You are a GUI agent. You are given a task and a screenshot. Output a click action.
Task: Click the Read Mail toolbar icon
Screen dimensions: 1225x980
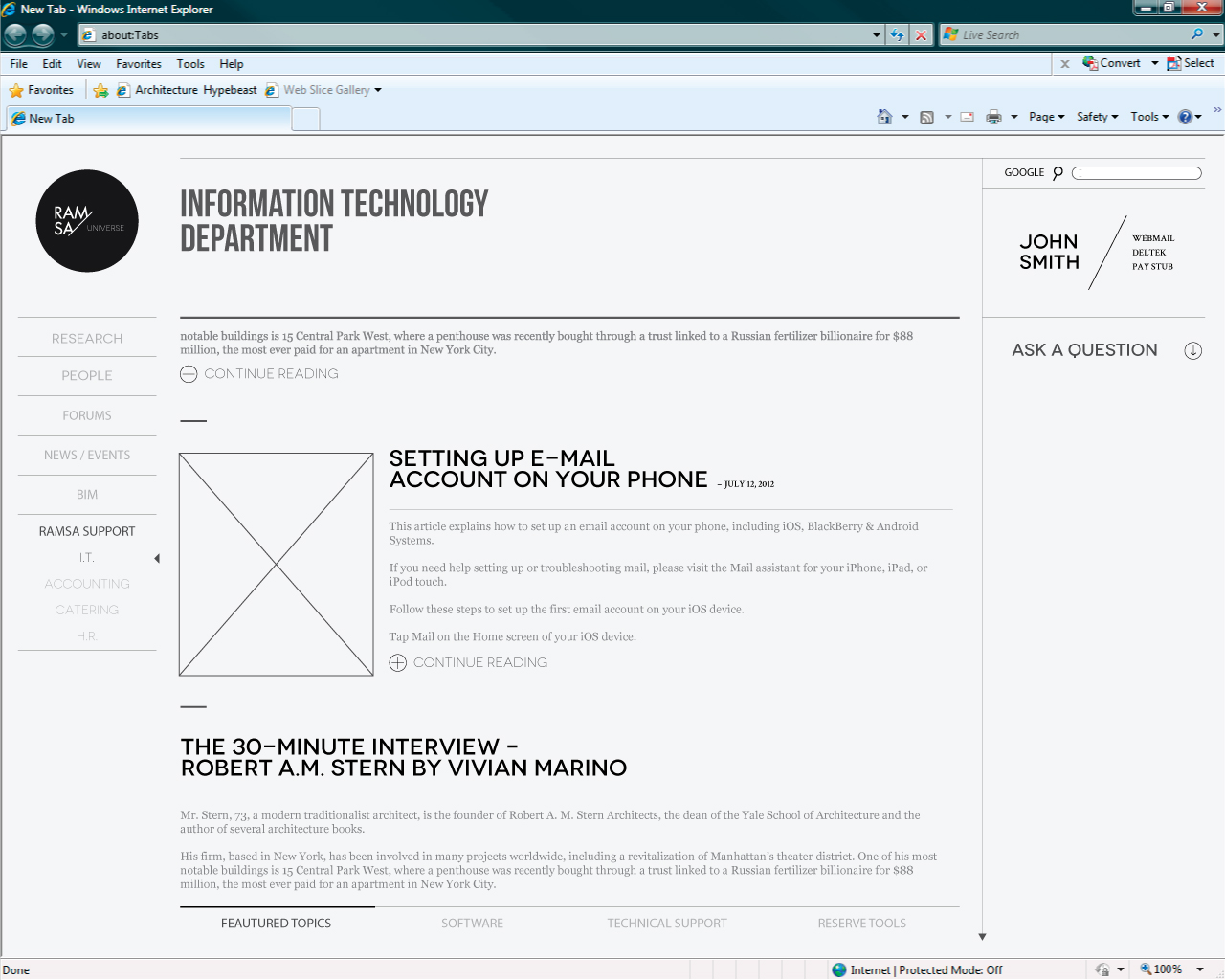(x=968, y=117)
